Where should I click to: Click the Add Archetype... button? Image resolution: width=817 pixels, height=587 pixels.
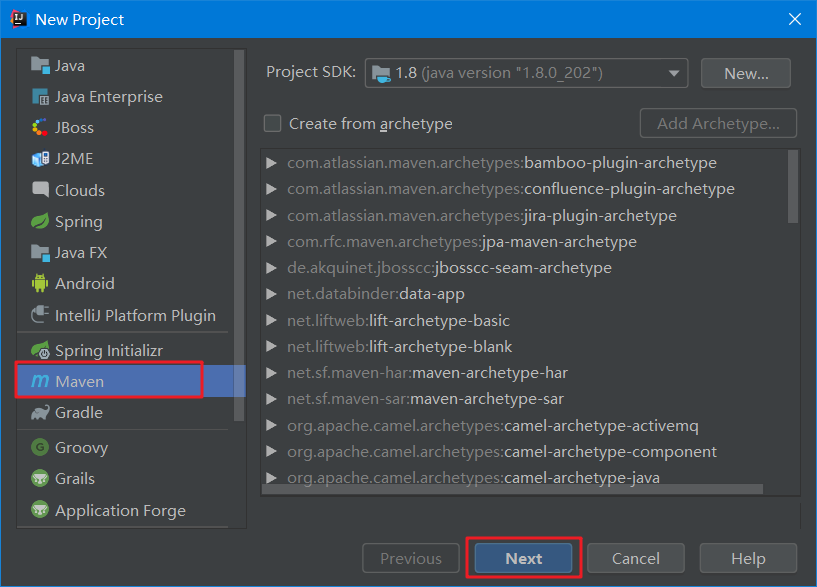tap(718, 123)
